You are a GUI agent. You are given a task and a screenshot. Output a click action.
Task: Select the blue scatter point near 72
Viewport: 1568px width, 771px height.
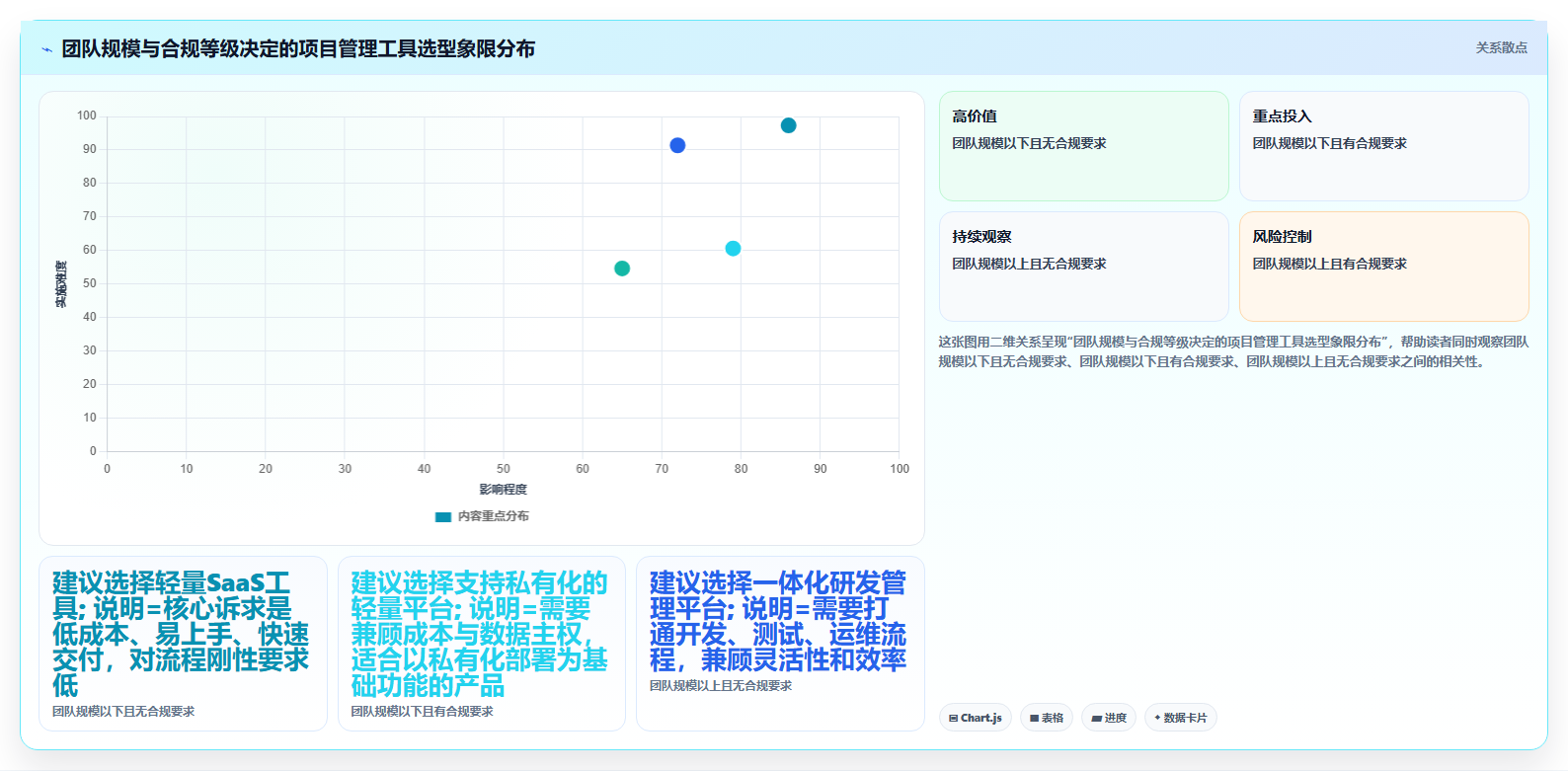(677, 145)
